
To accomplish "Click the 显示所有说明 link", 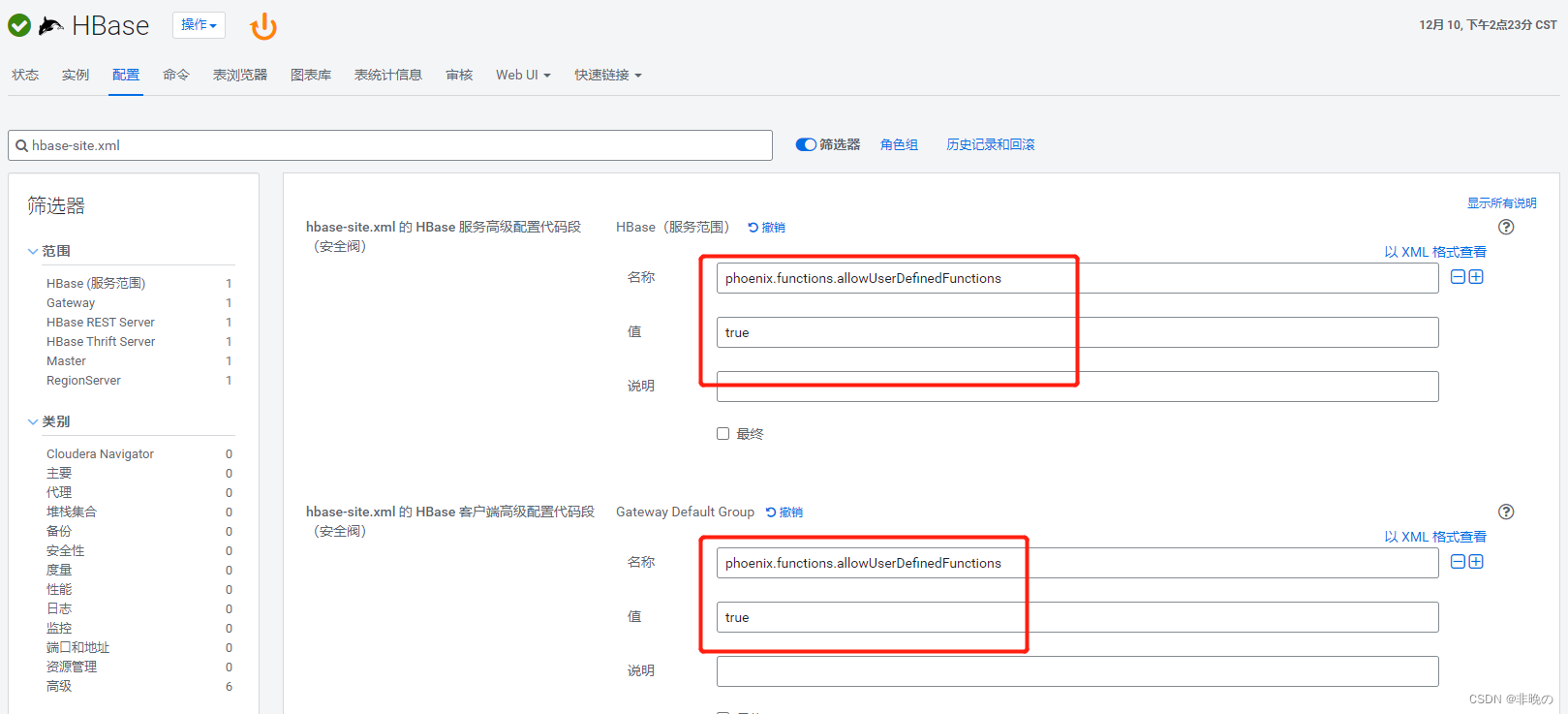I will [1501, 203].
